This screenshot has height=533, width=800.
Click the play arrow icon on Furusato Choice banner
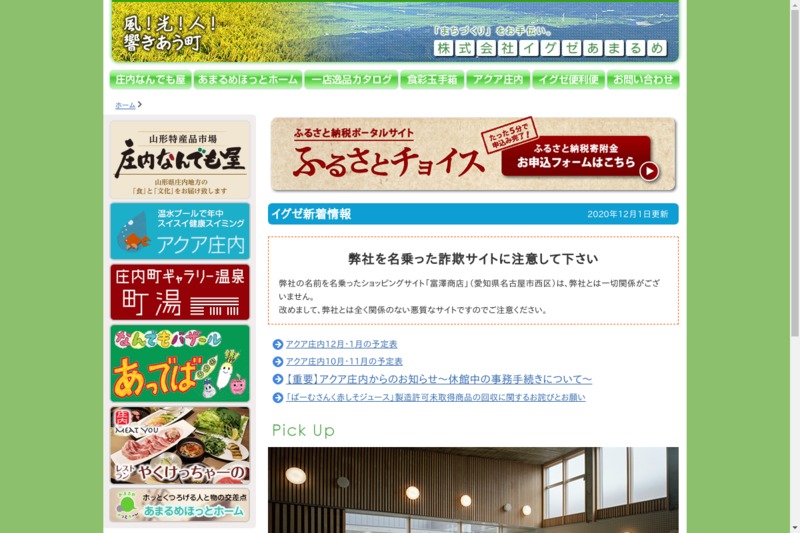[x=649, y=171]
